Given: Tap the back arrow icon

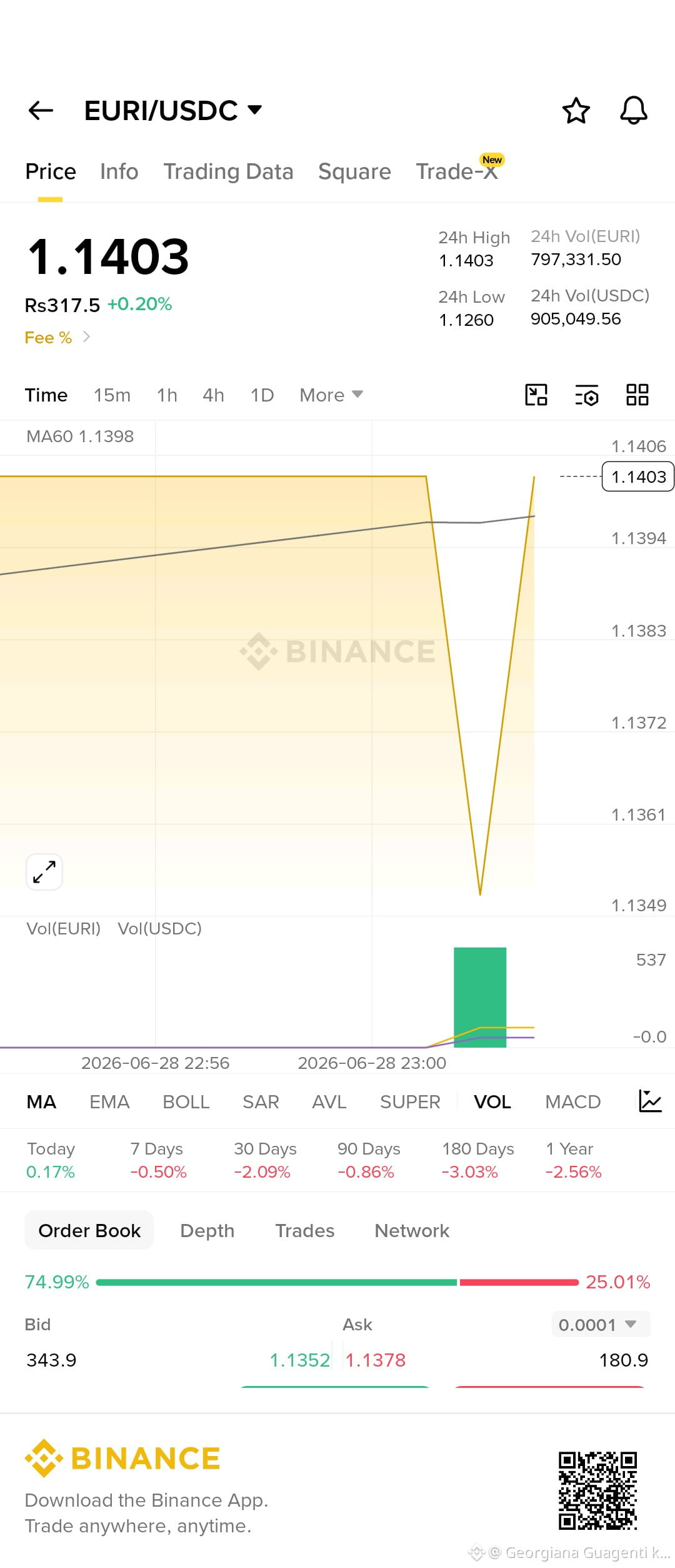Looking at the screenshot, I should coord(41,111).
